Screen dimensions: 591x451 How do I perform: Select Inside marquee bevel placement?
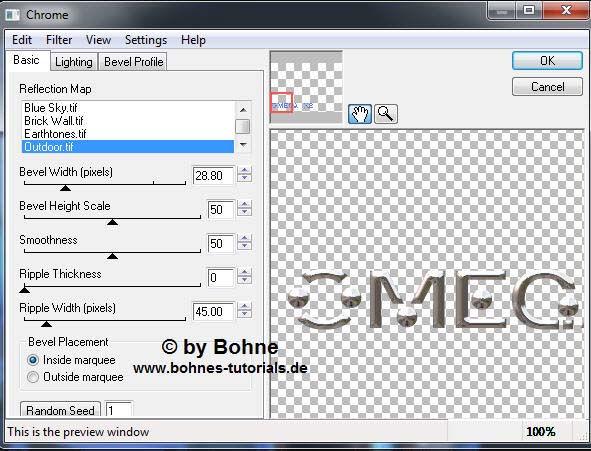click(33, 360)
